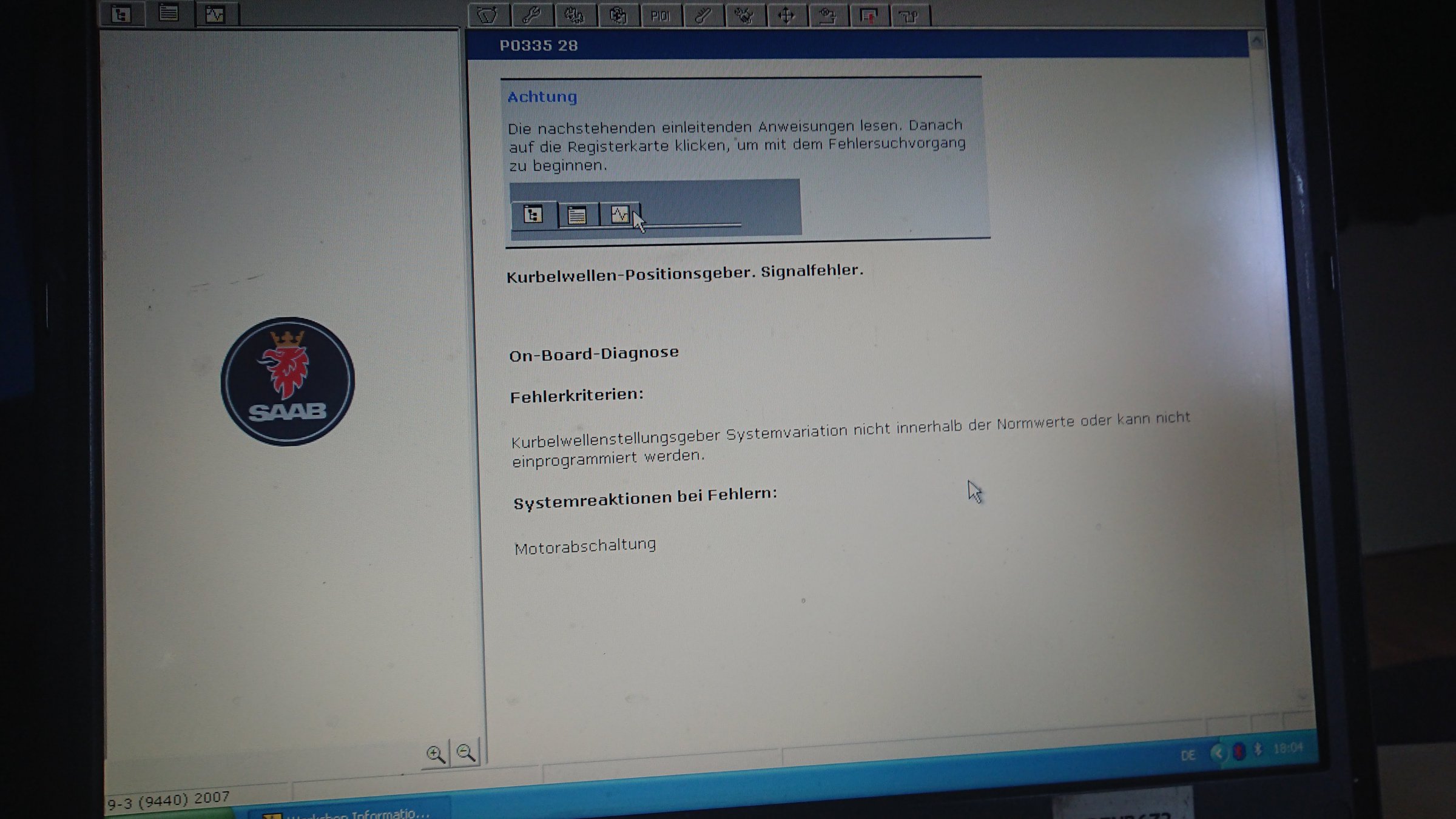Click the four-way arrows toolbar icon
Viewport: 1456px width, 819px height.
click(786, 15)
